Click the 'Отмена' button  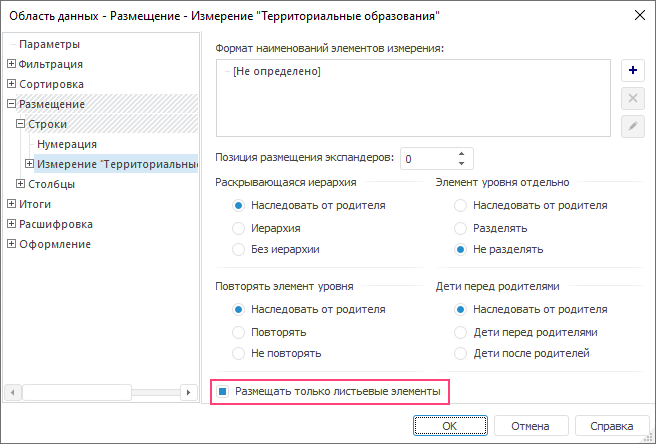530,426
